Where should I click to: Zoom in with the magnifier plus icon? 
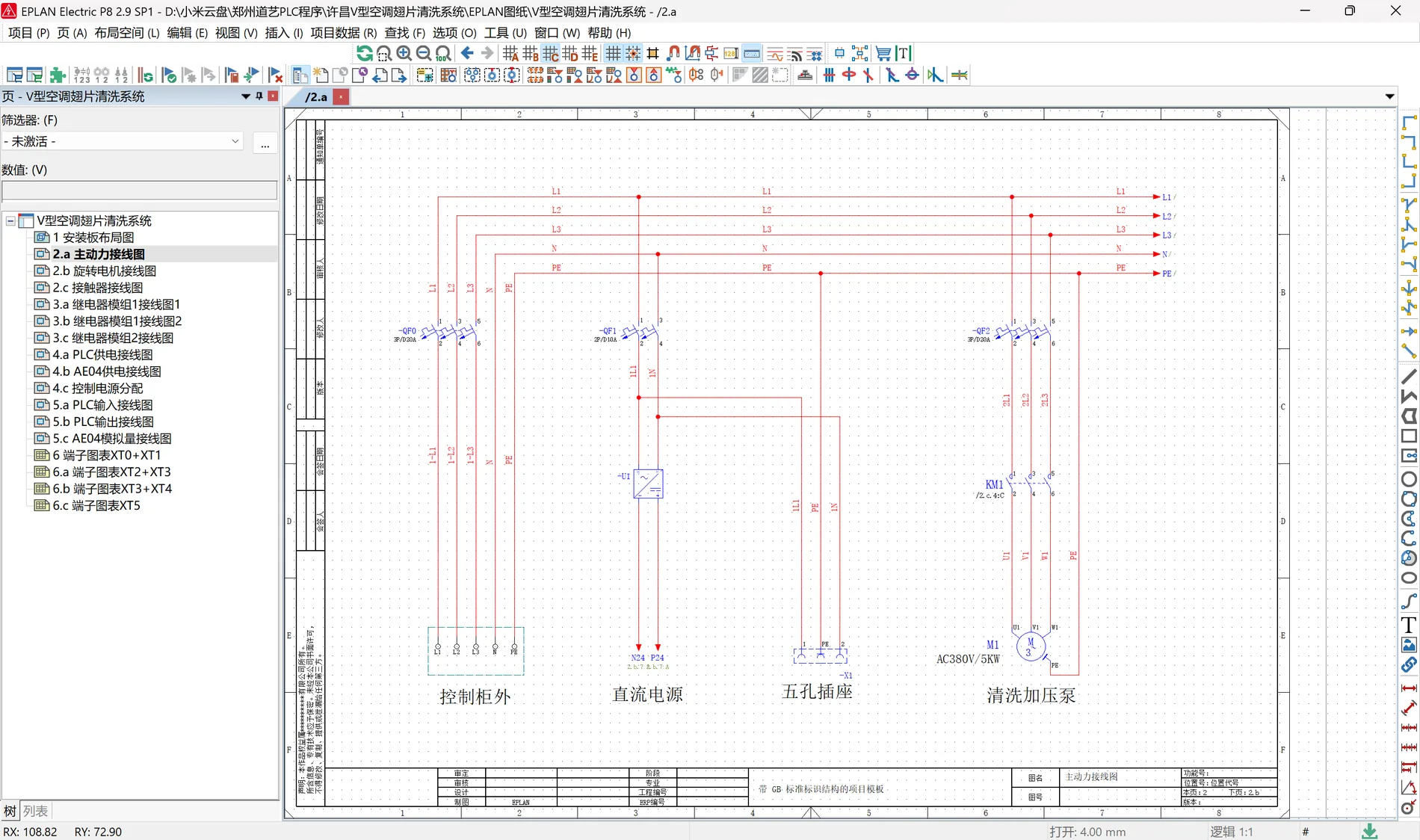coord(404,53)
